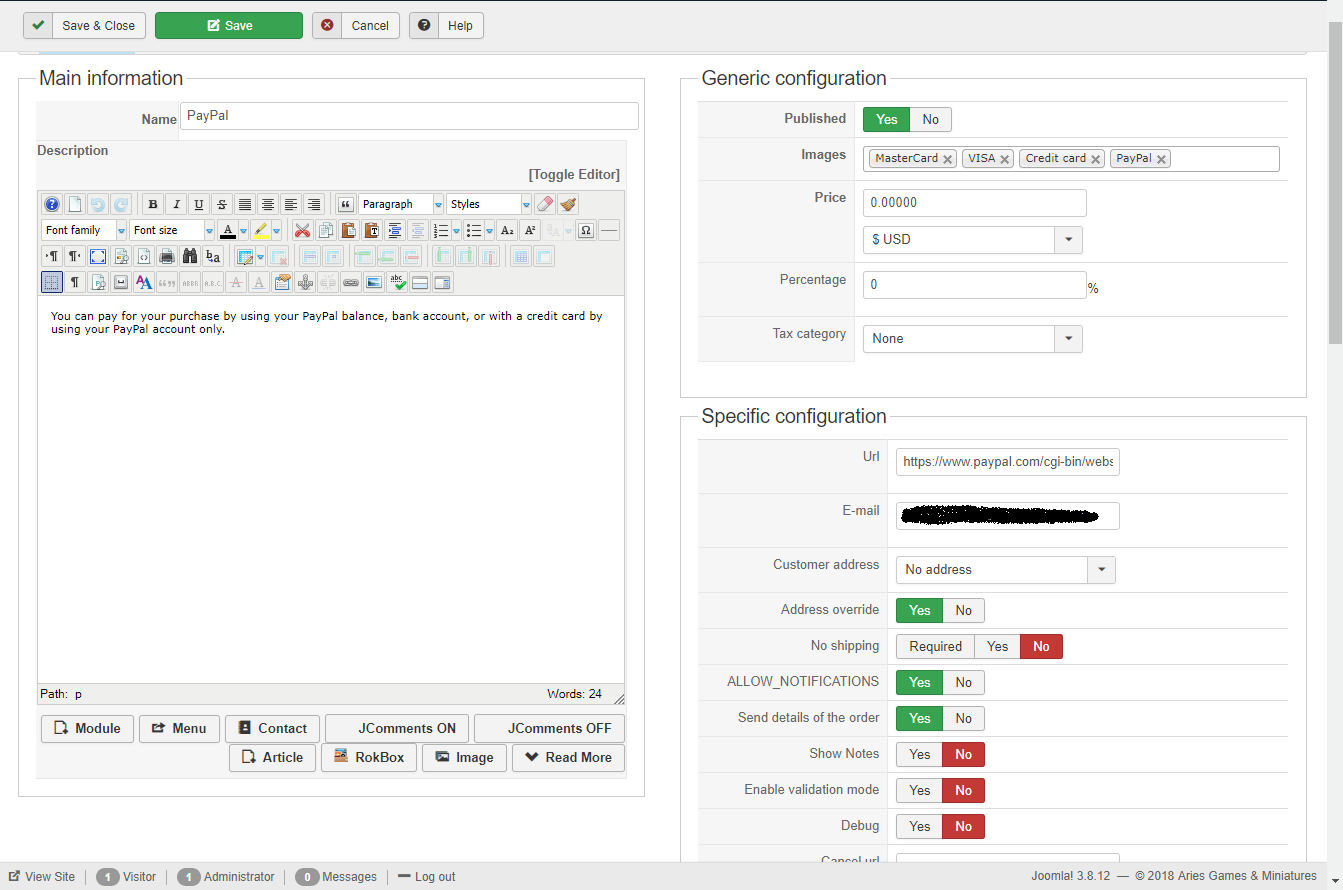This screenshot has height=890, width=1343.
Task: Click Administrator in the status bar
Action: (226, 877)
